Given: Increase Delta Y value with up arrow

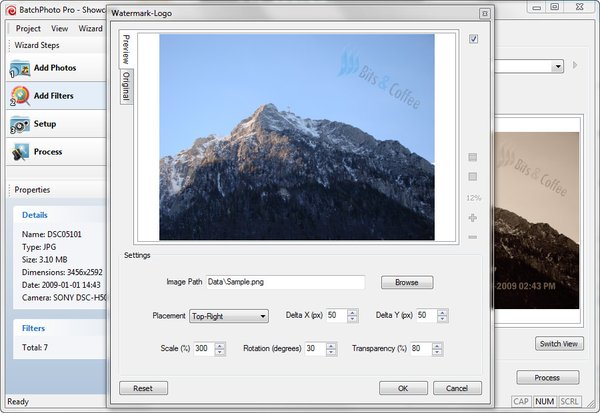Looking at the screenshot, I should point(442,312).
